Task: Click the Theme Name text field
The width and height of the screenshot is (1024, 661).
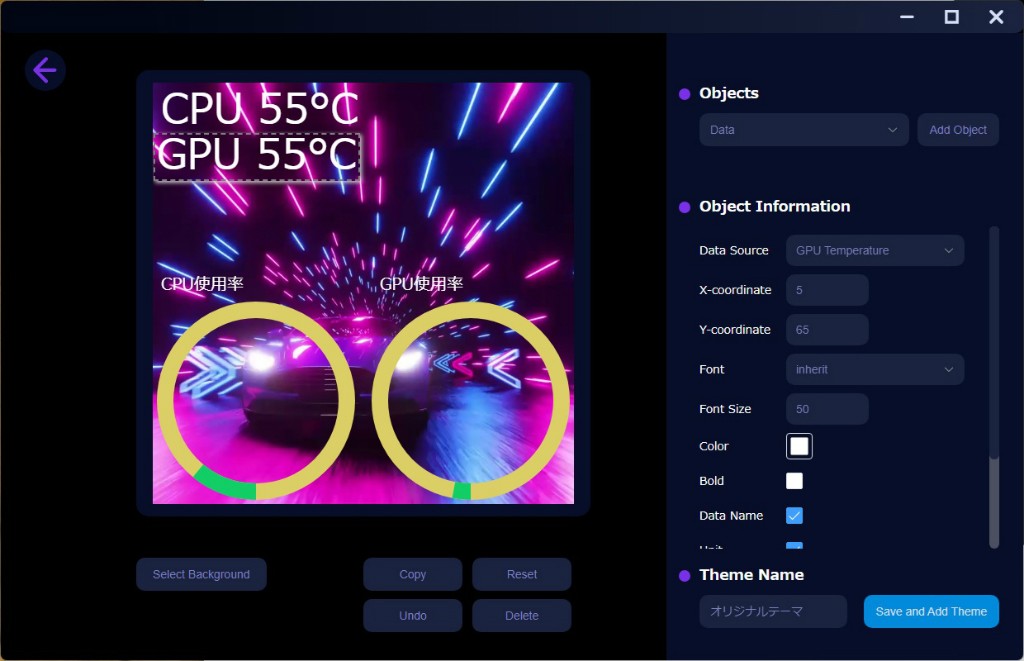Action: [x=772, y=612]
